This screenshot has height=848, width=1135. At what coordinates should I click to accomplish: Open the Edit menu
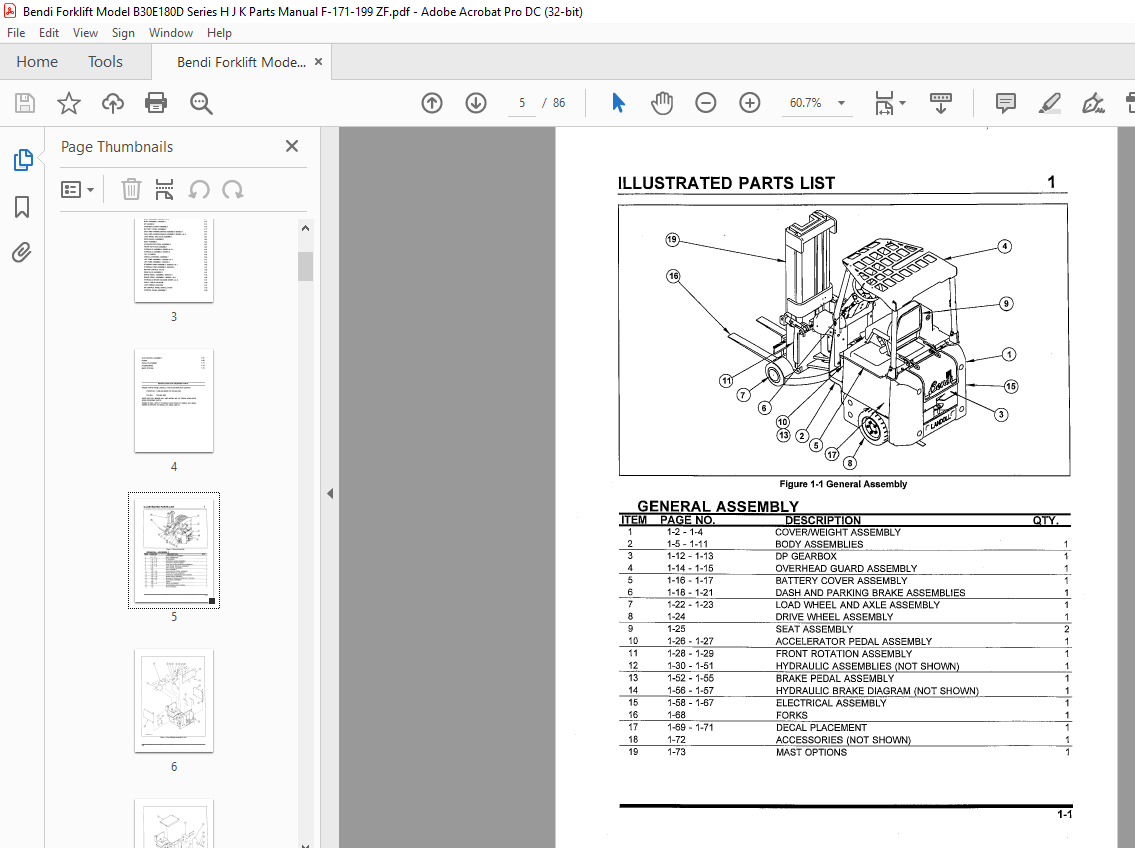click(x=48, y=33)
